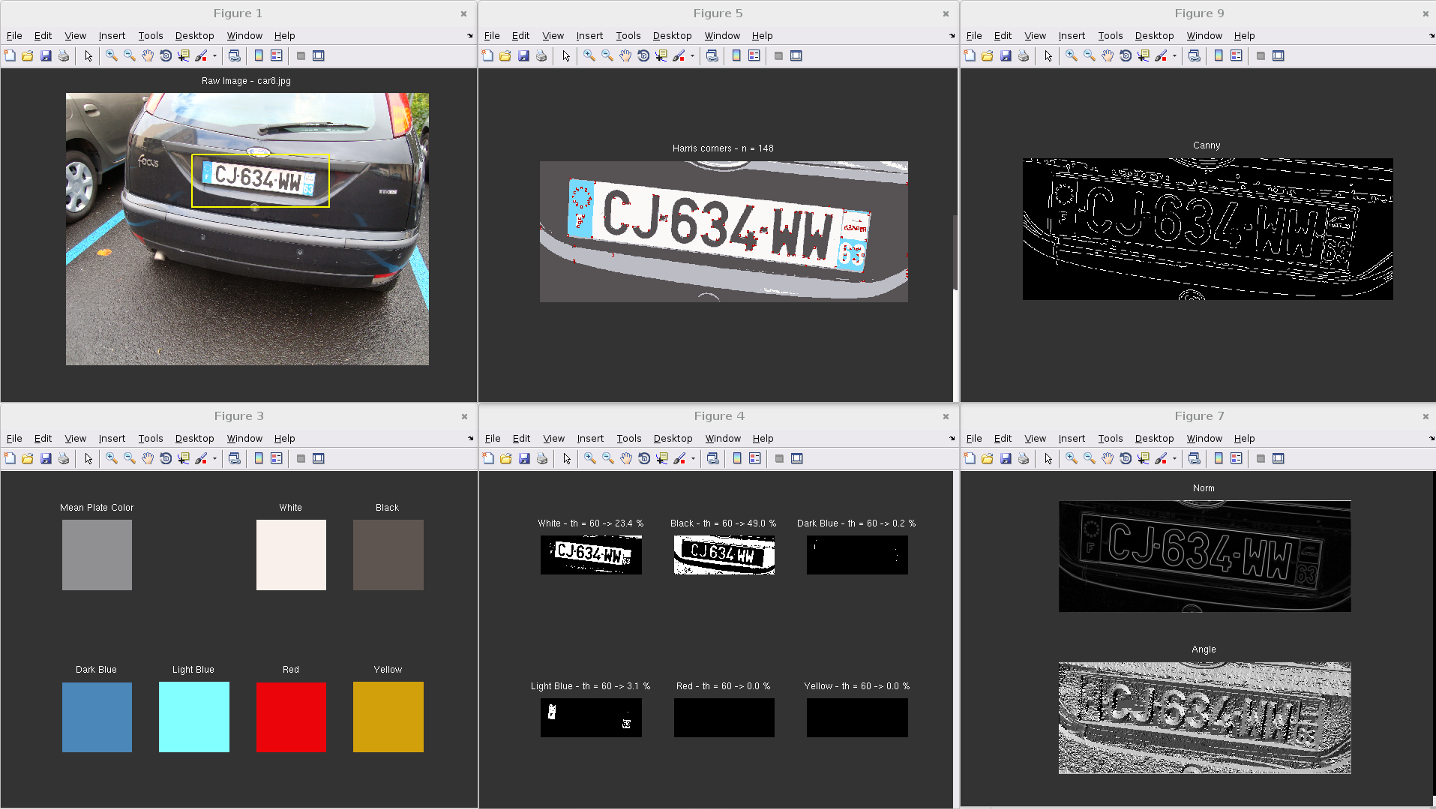Print Figure 7 using the printer icon

pos(1023,459)
